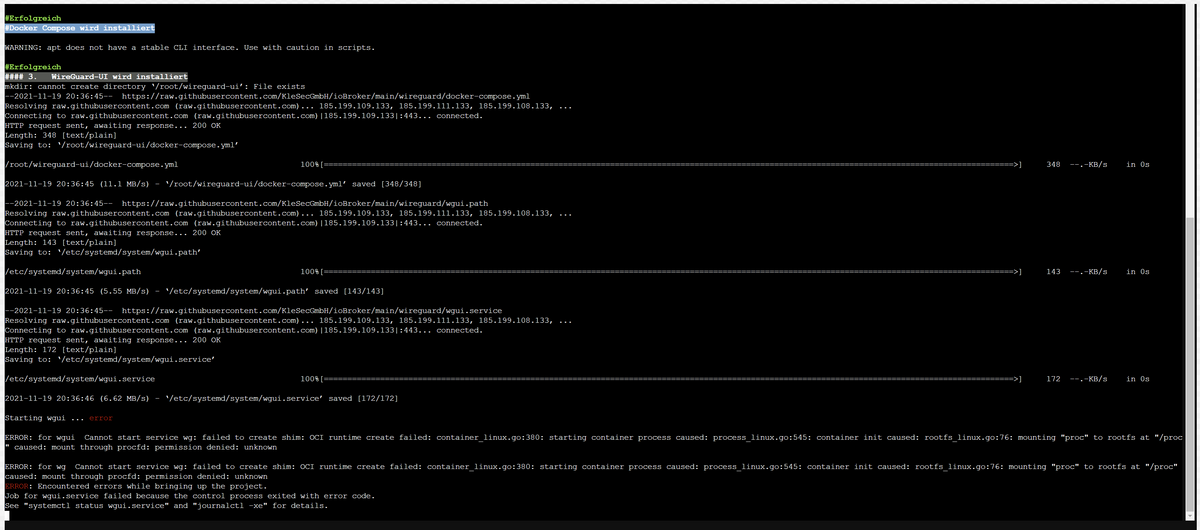Click the byte count '348' after the progress bar

(x=1053, y=163)
